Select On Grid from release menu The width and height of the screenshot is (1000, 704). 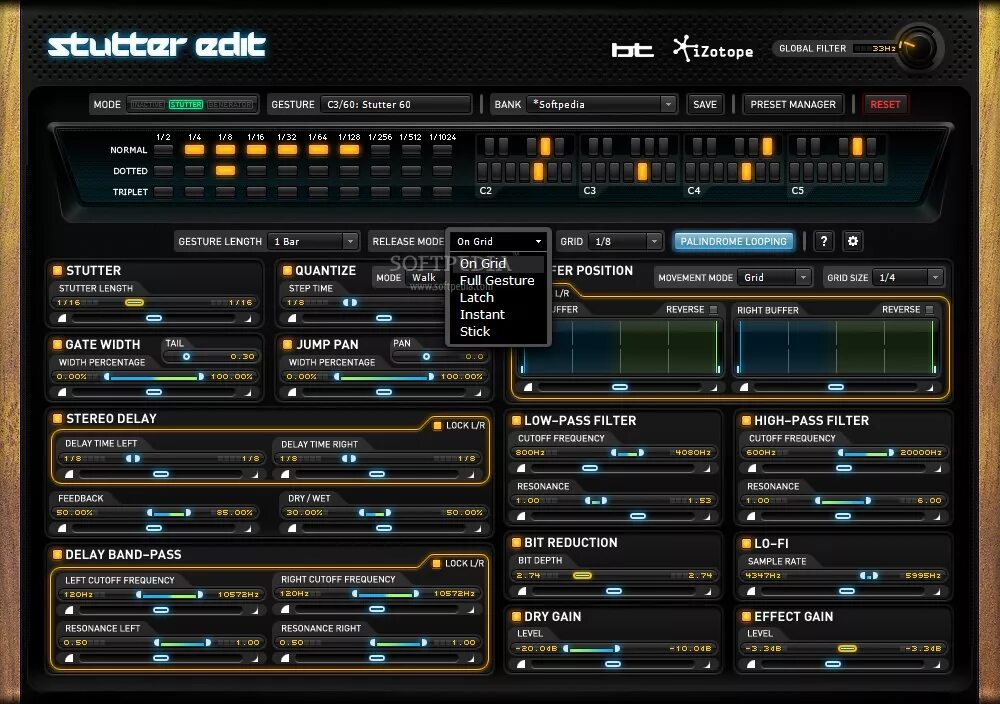497,263
